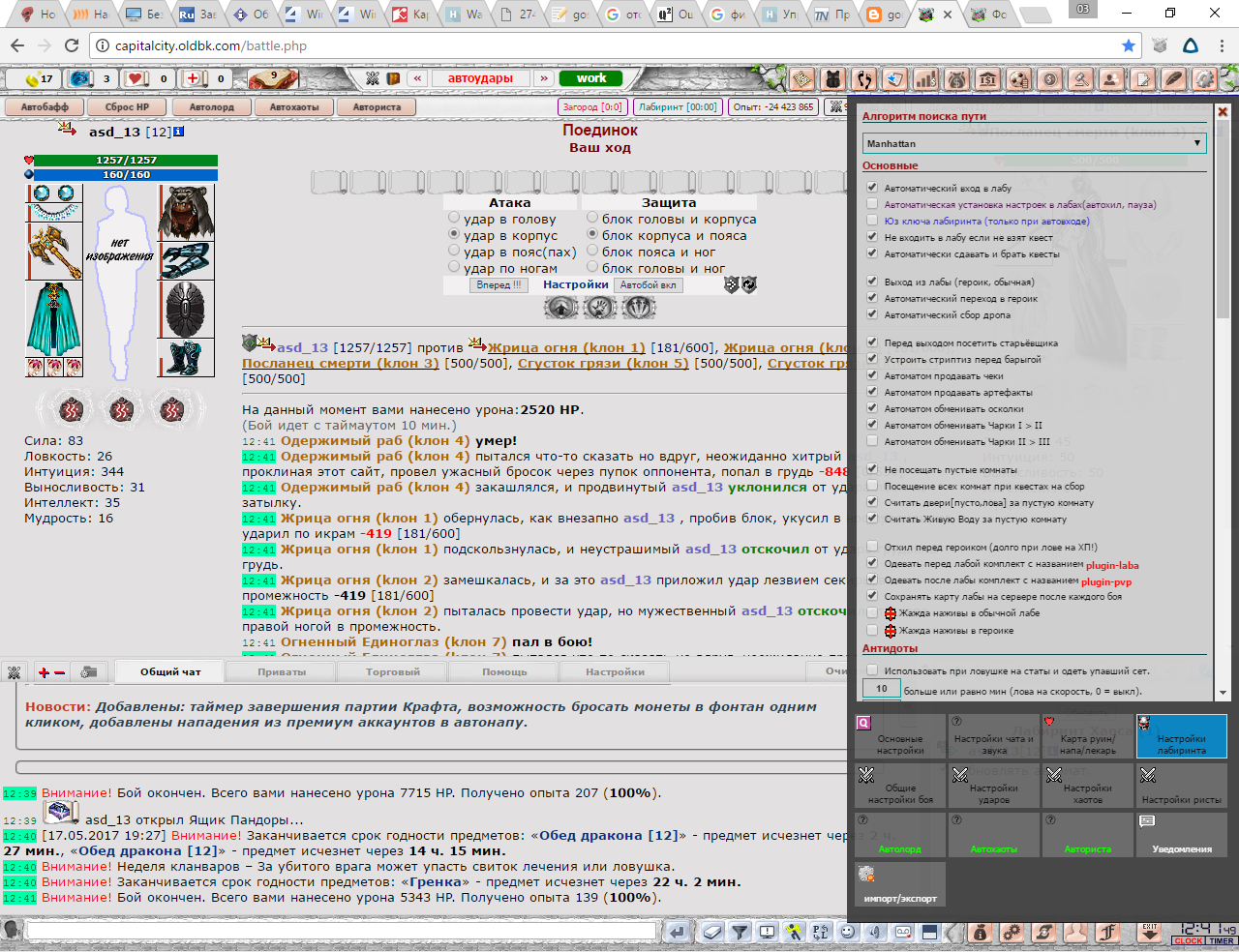
Task: Click the crossed swords icon left of chat tabs
Action: click(x=15, y=671)
